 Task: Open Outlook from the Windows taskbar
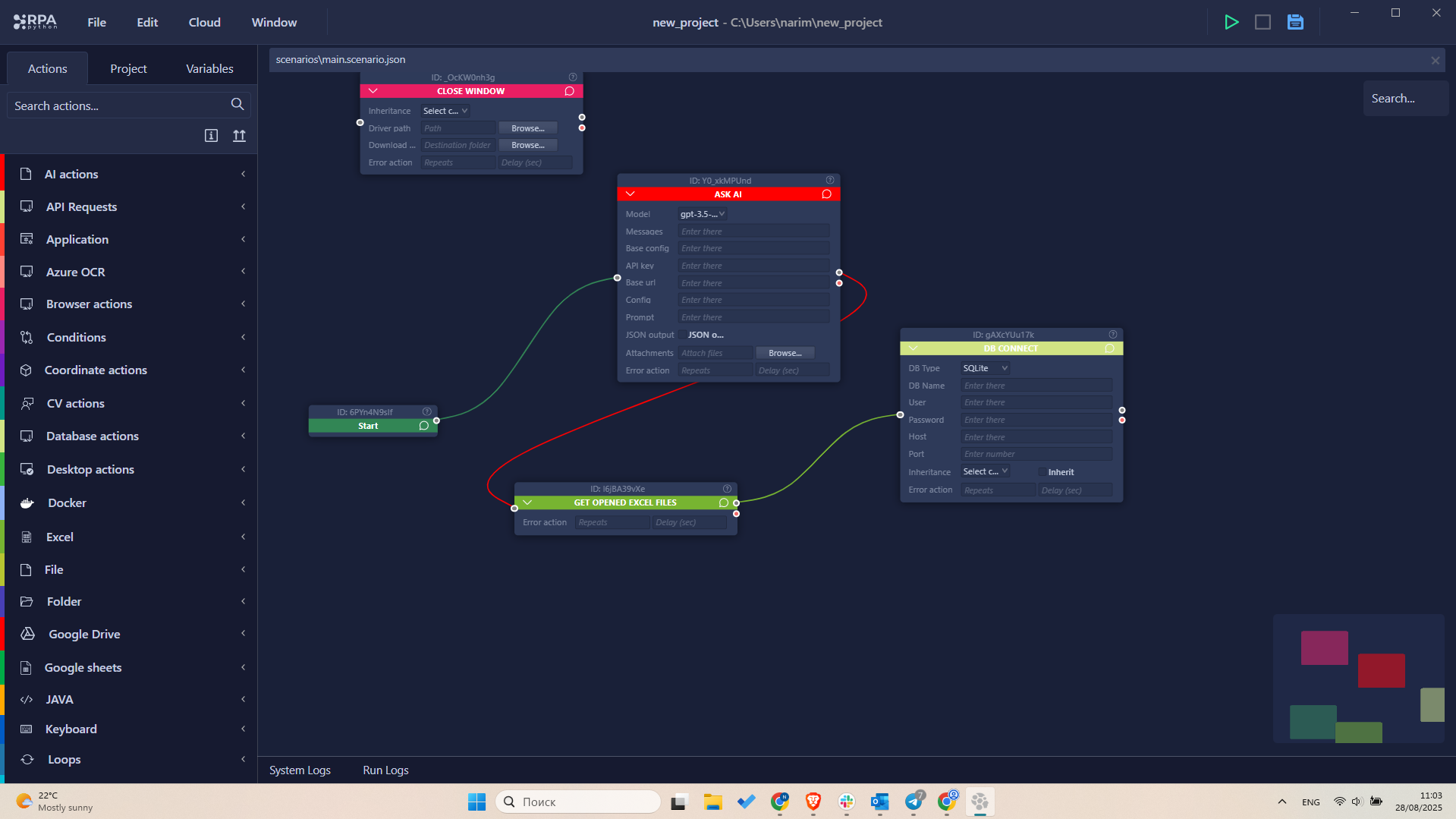[880, 802]
